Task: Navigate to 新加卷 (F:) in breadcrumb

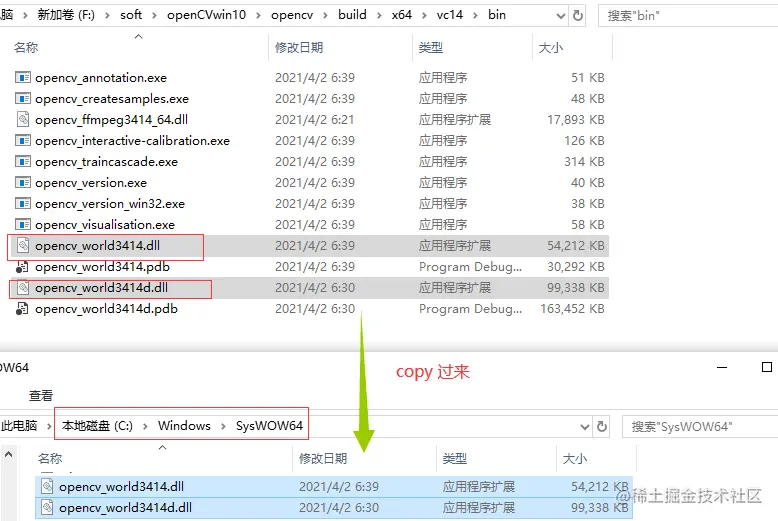Action: click(x=66, y=15)
